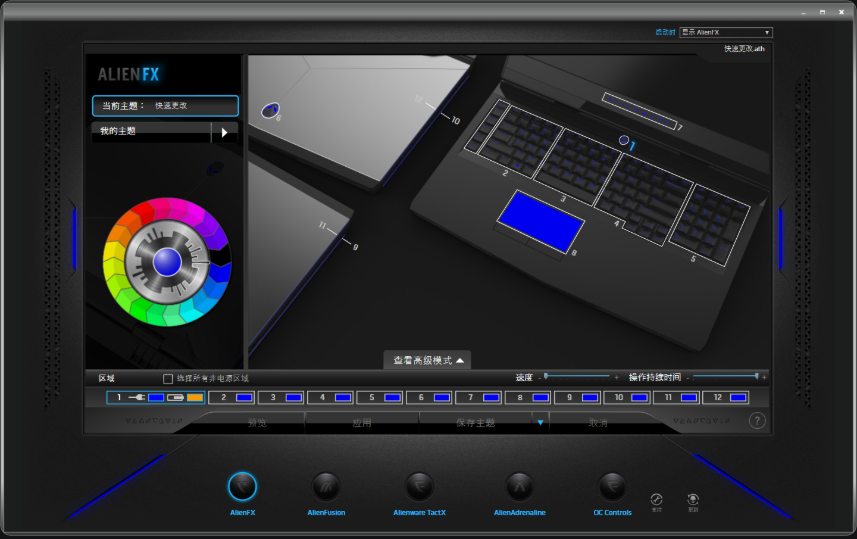Open the OC Controls module icon
Image resolution: width=857 pixels, height=539 pixels.
pyautogui.click(x=613, y=486)
